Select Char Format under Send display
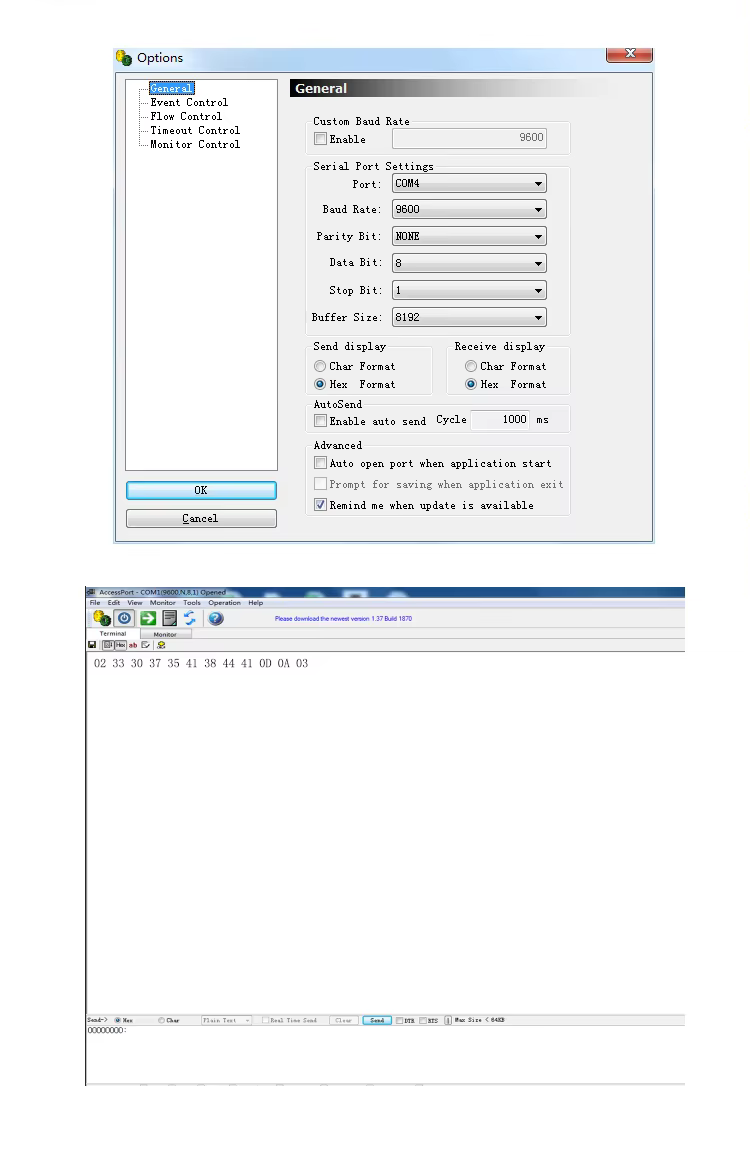This screenshot has width=750, height=1152. tap(320, 367)
